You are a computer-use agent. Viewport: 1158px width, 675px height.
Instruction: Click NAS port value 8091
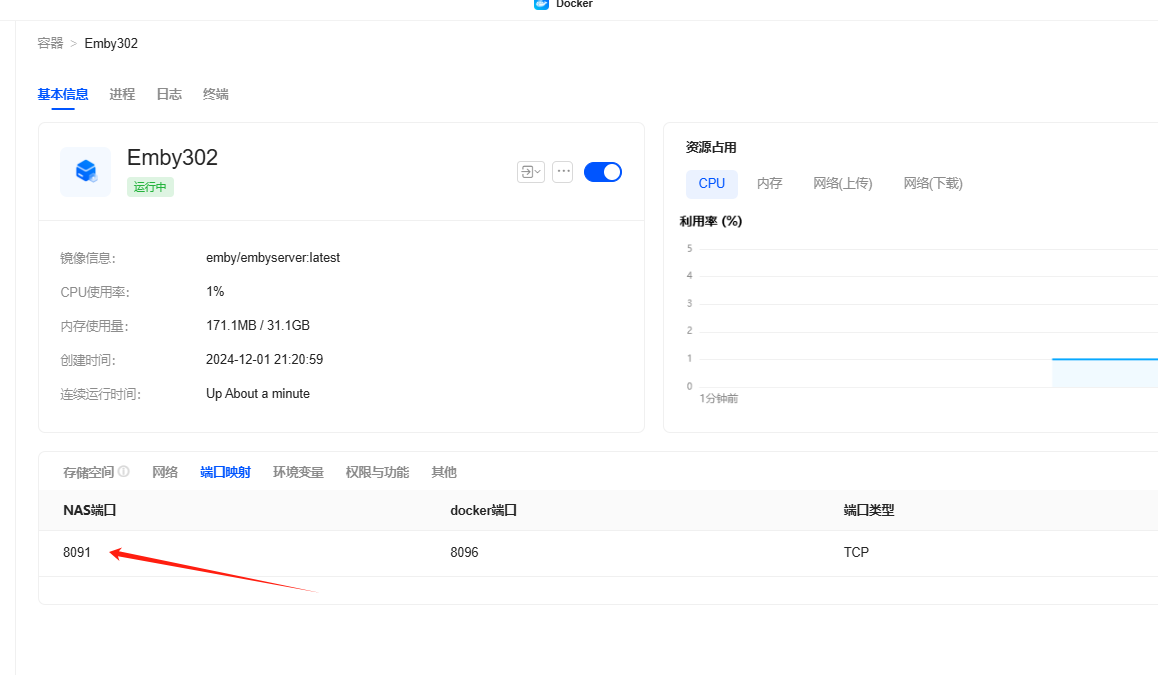[x=77, y=552]
